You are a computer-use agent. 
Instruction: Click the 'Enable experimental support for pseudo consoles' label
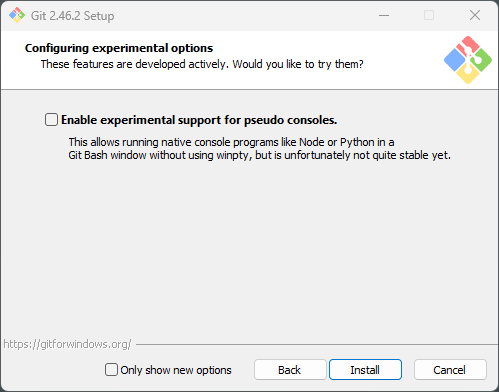(199, 120)
